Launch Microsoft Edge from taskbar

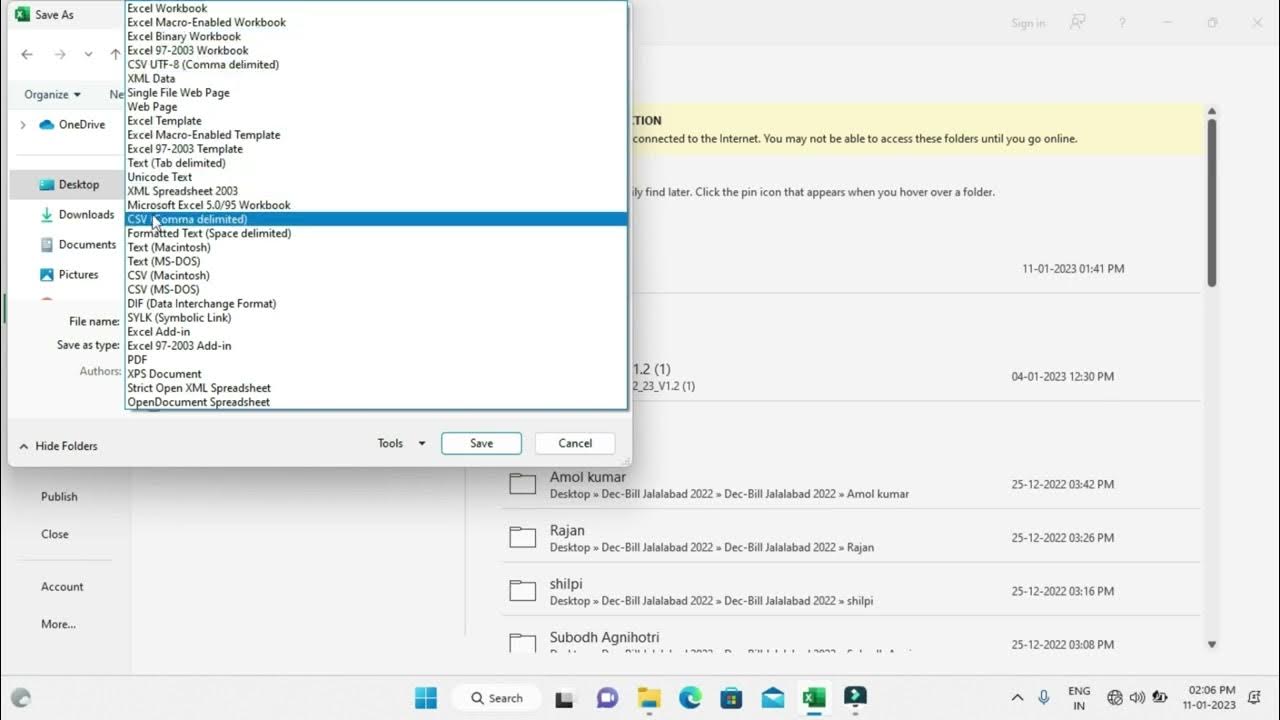point(690,697)
